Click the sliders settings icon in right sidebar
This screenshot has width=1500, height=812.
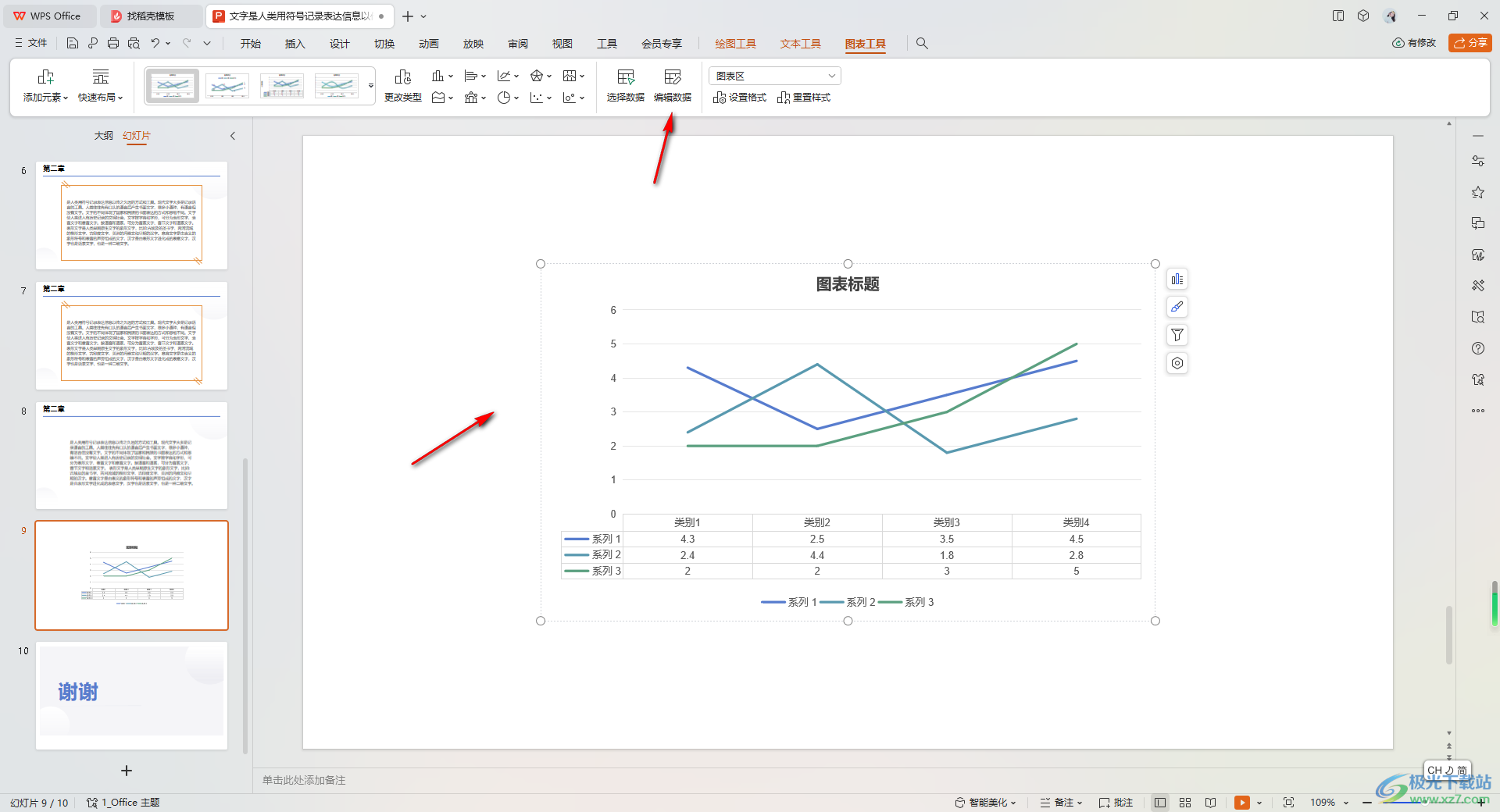tap(1478, 161)
